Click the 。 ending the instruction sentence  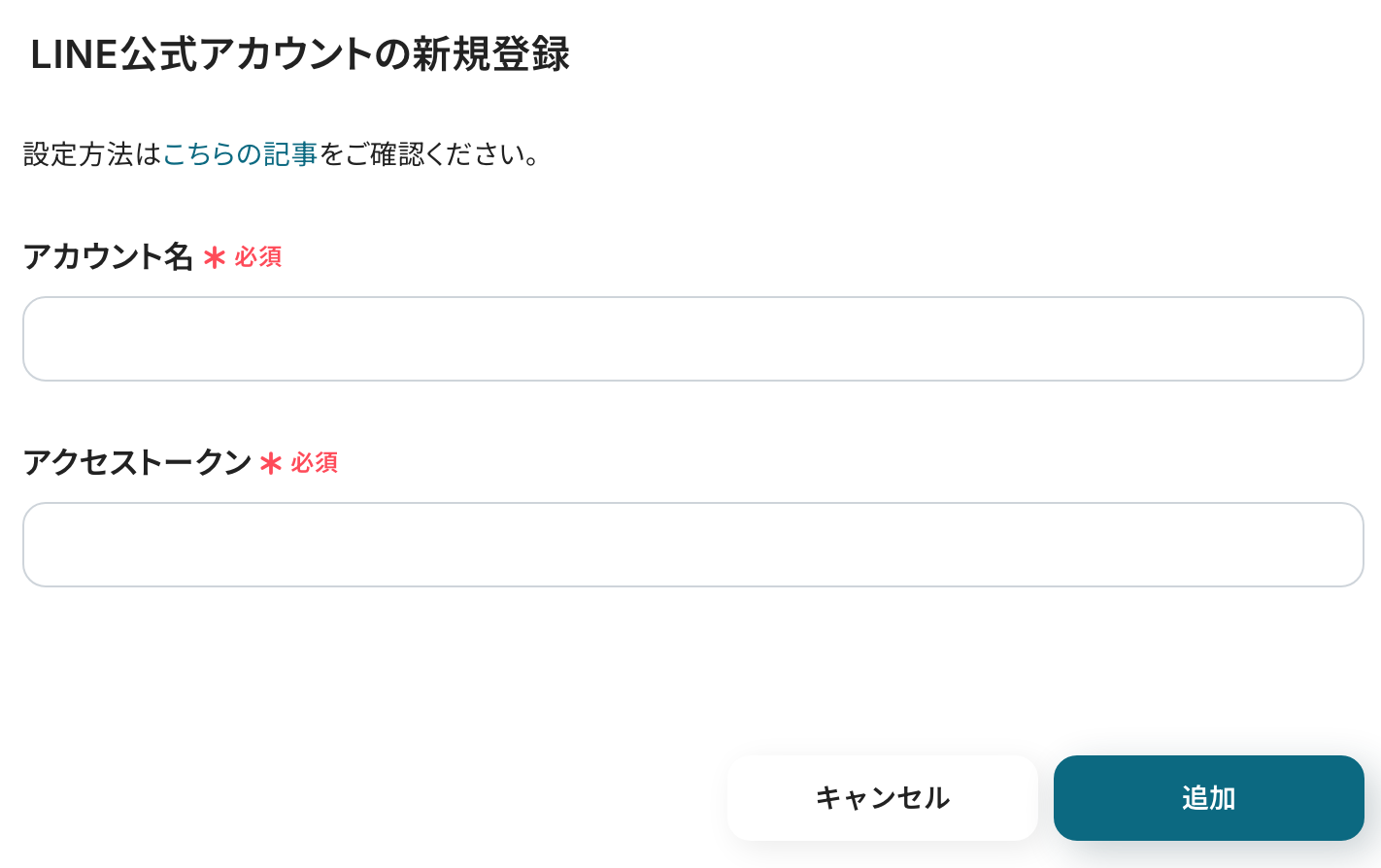pyautogui.click(x=532, y=157)
